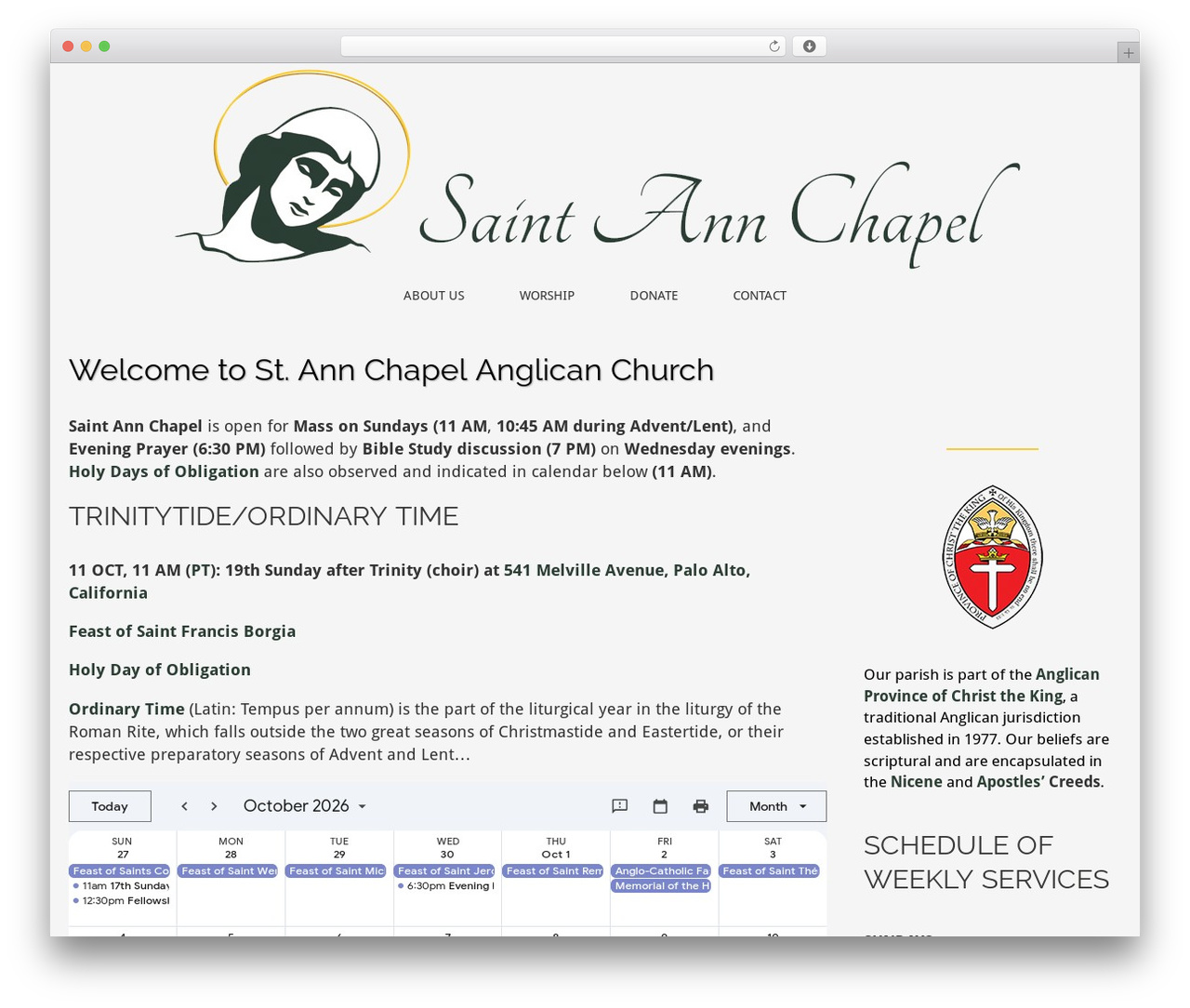Viewport: 1190px width, 1008px height.
Task: Open Thursday's Feast of Saint Rem event
Action: pos(554,871)
